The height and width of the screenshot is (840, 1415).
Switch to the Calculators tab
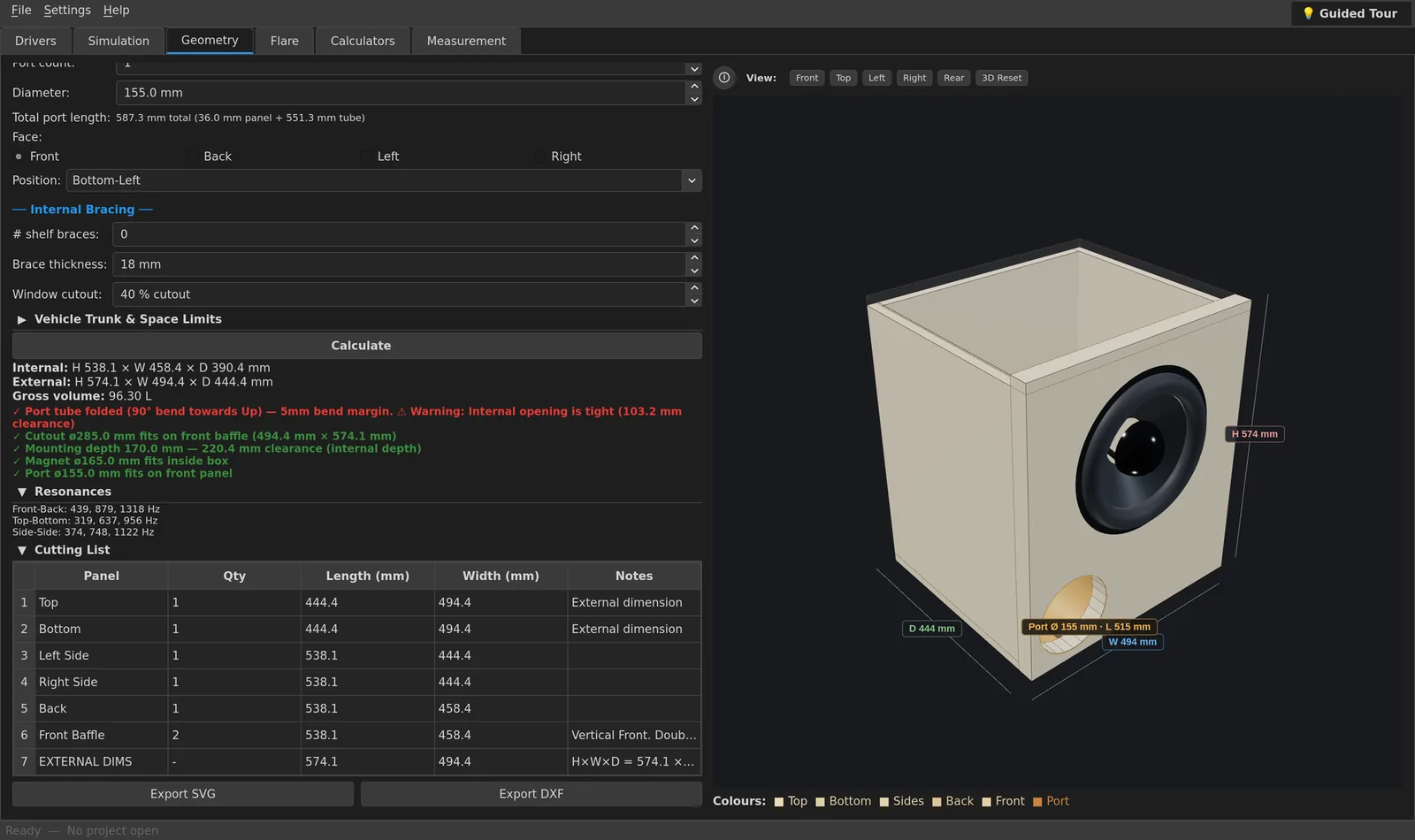[x=363, y=41]
